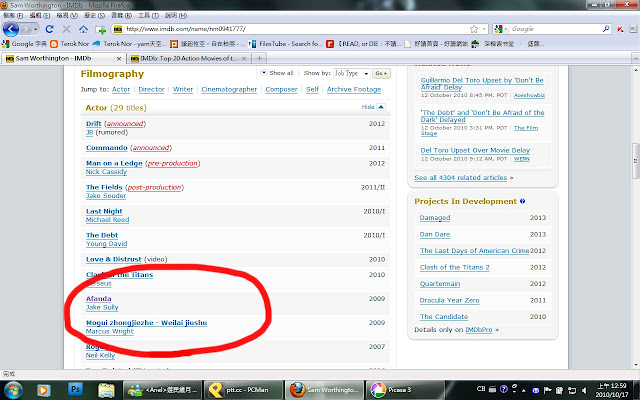Click the new tab plus toolbar icon

click(100, 29)
